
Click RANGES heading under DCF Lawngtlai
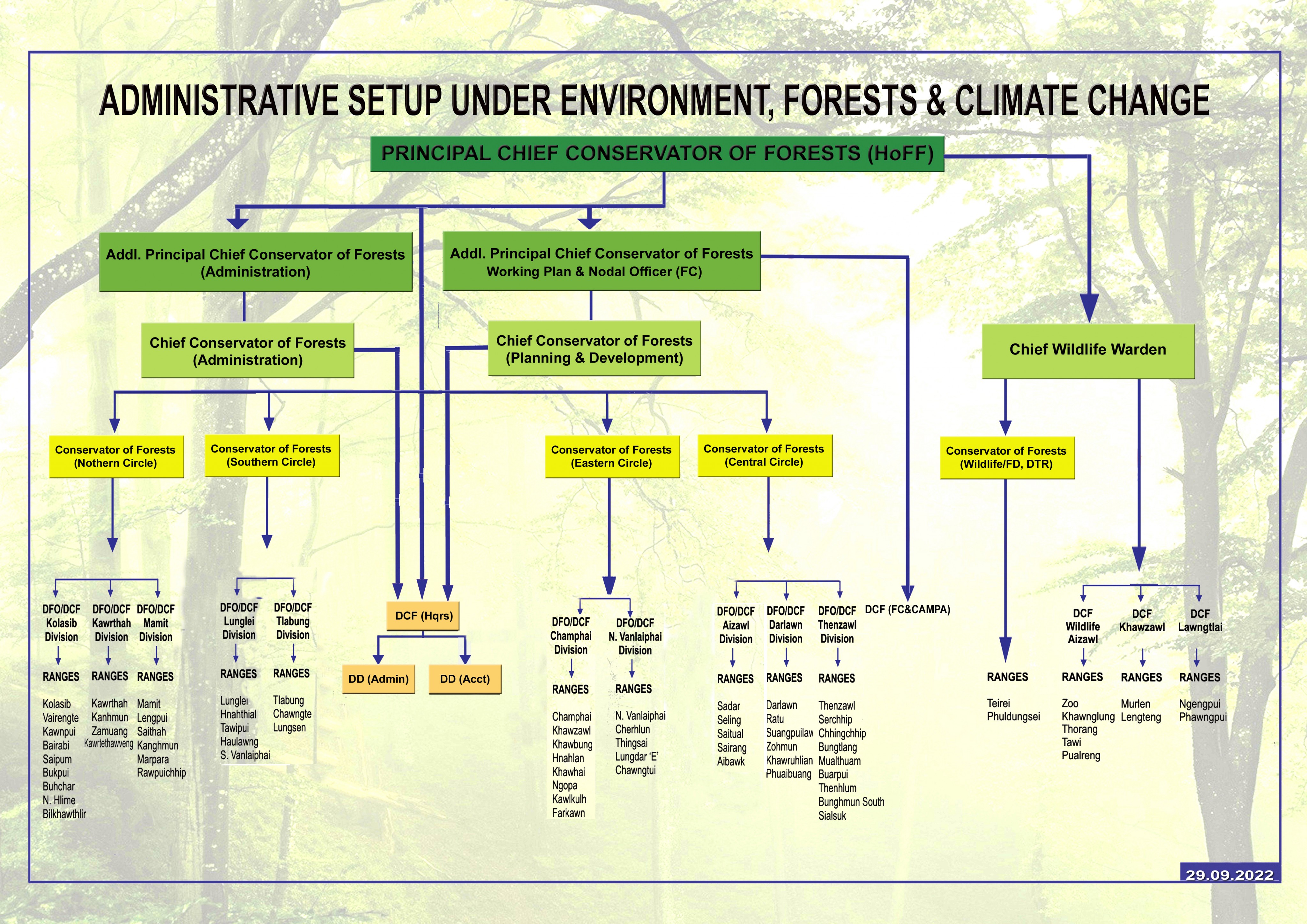point(1200,677)
